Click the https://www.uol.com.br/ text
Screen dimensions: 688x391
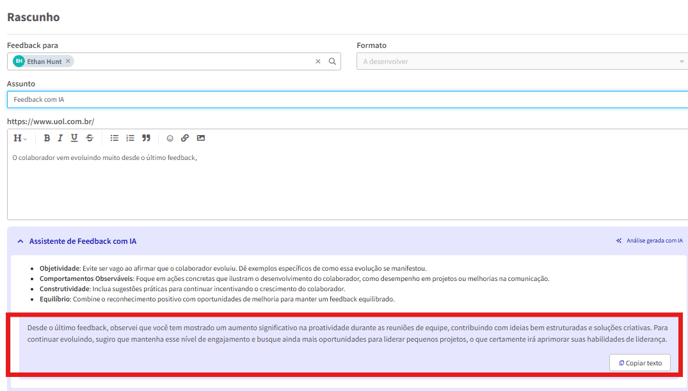[50, 122]
